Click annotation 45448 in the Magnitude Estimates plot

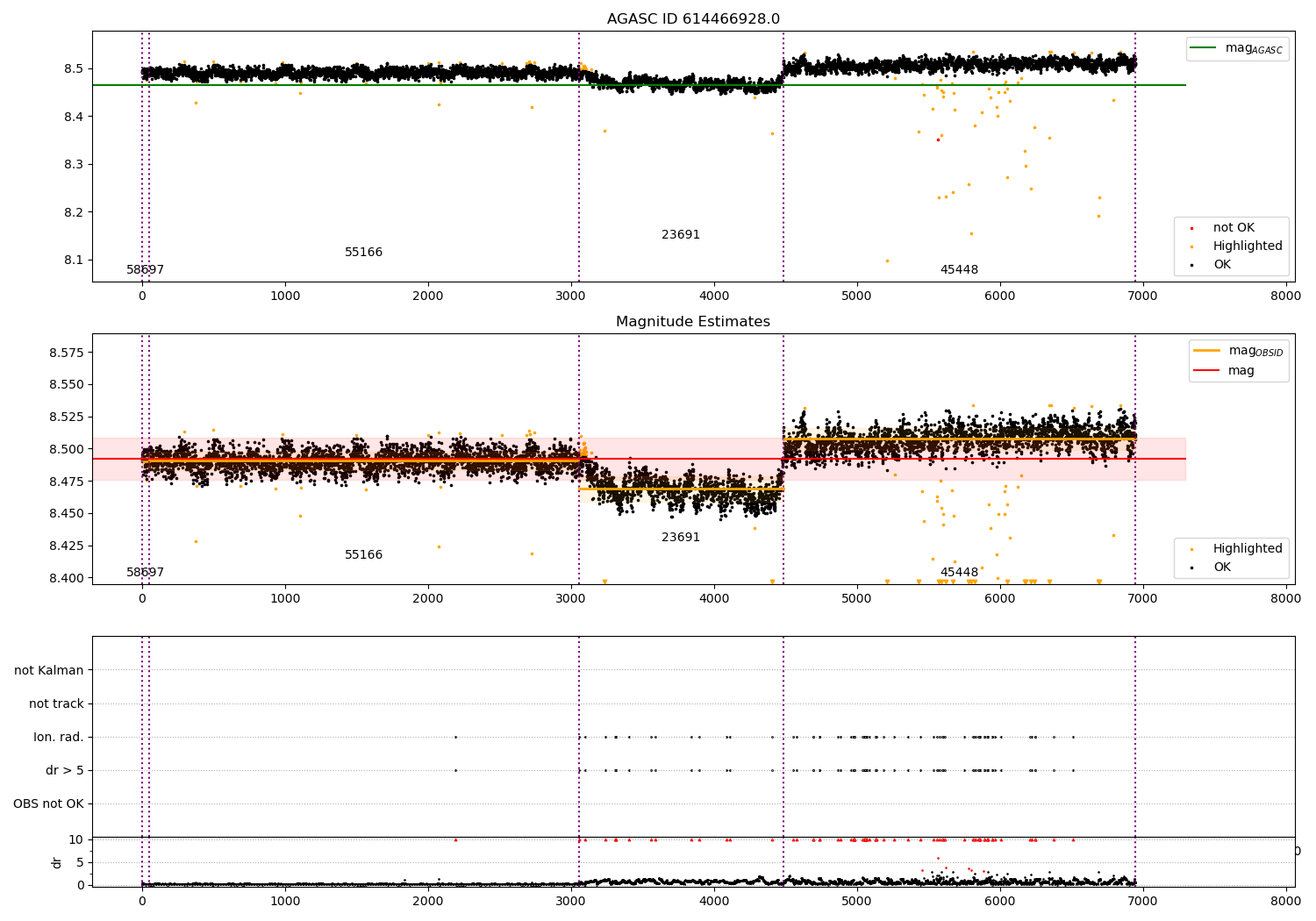pos(959,573)
